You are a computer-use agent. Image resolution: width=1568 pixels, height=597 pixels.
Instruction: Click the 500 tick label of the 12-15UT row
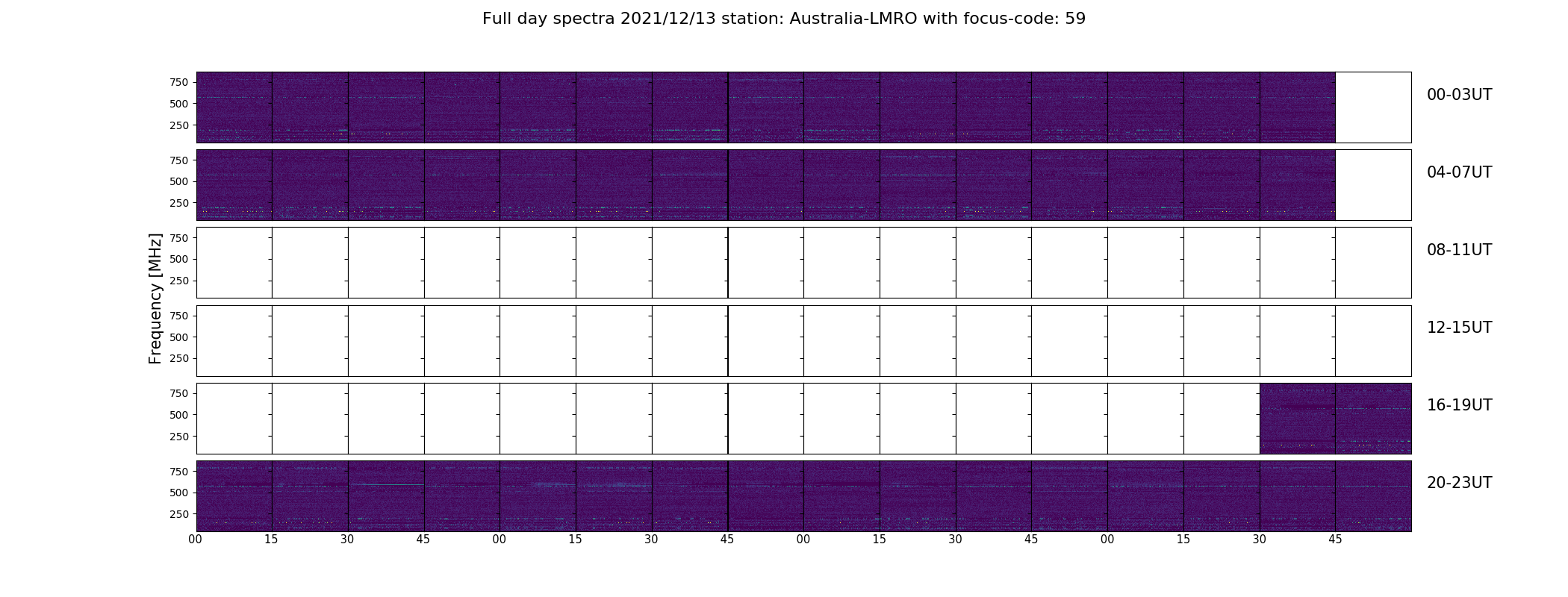click(179, 337)
